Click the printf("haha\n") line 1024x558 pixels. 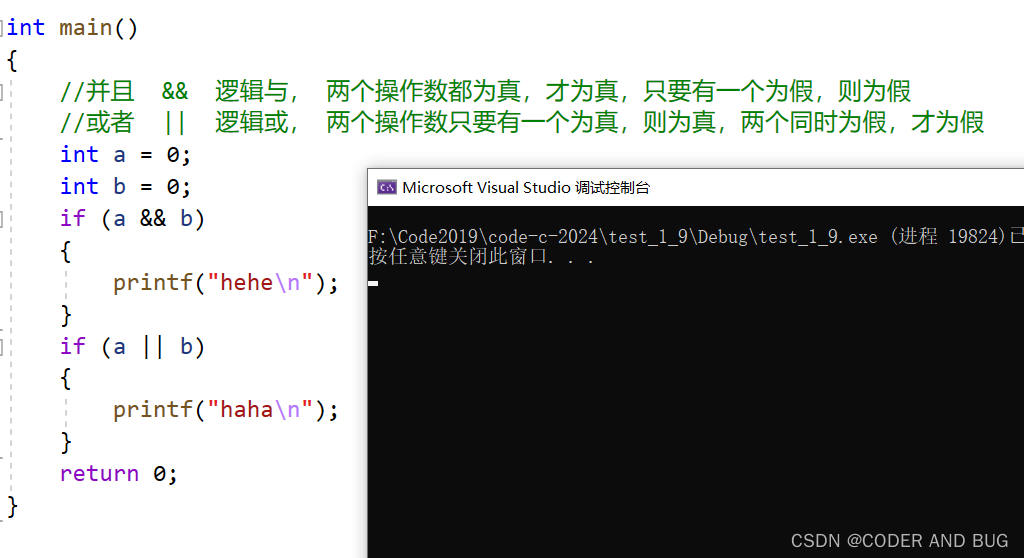[x=226, y=410]
